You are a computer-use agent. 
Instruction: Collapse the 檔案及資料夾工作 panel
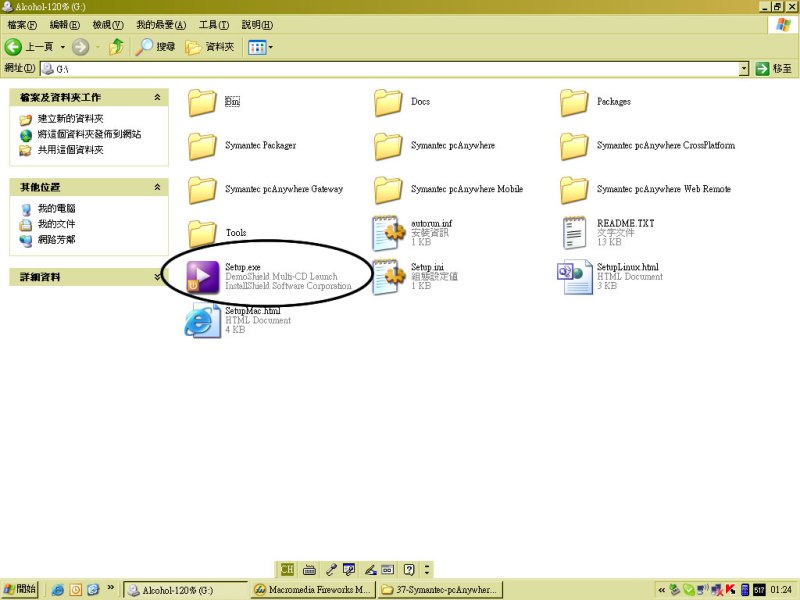157,97
